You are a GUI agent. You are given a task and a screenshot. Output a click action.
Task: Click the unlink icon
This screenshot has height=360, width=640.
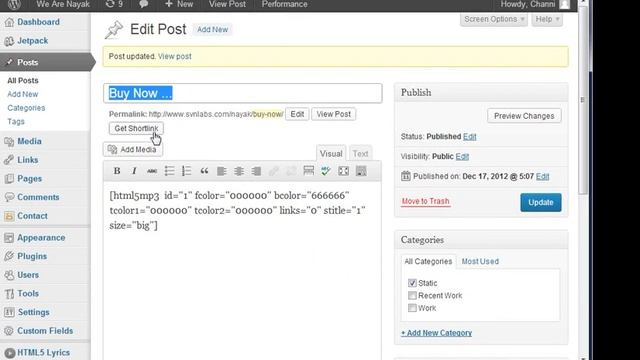pos(291,171)
